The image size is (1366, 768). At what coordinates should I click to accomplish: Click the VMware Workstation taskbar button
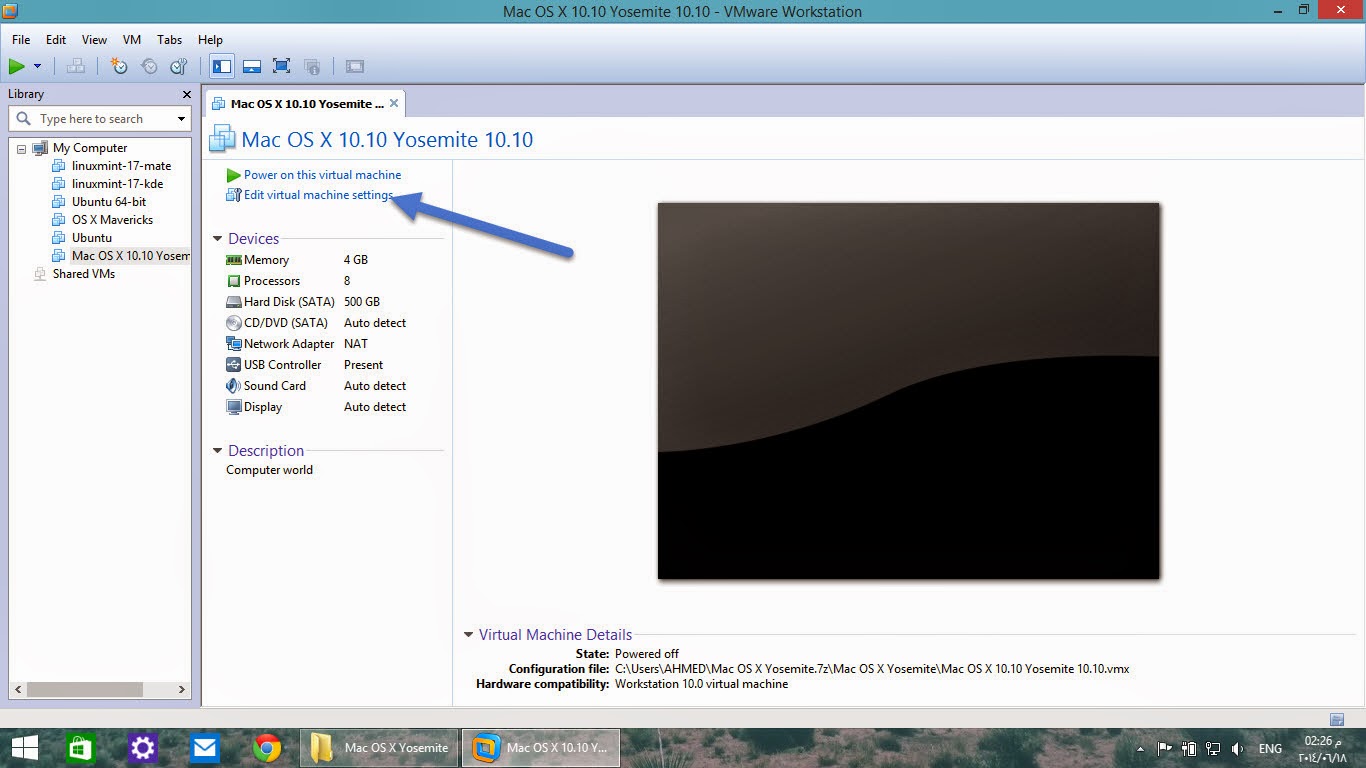(x=541, y=748)
